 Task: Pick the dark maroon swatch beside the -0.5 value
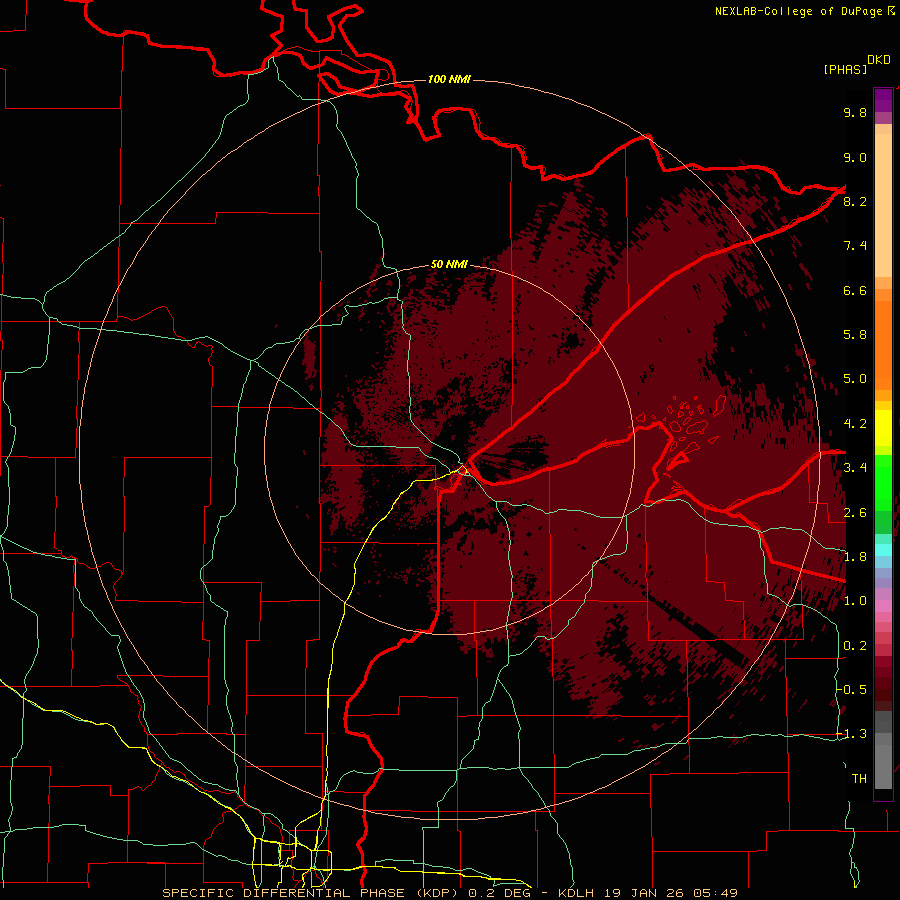(x=883, y=695)
